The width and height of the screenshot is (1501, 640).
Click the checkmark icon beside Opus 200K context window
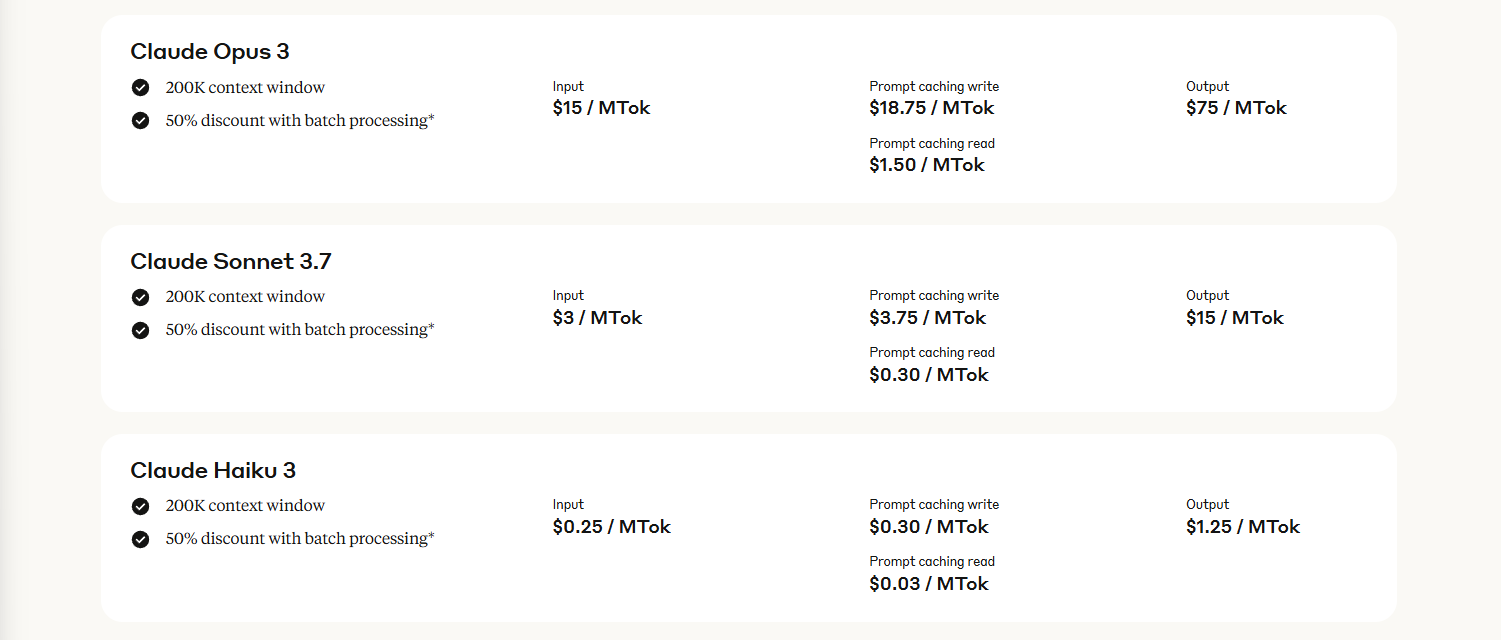[140, 88]
